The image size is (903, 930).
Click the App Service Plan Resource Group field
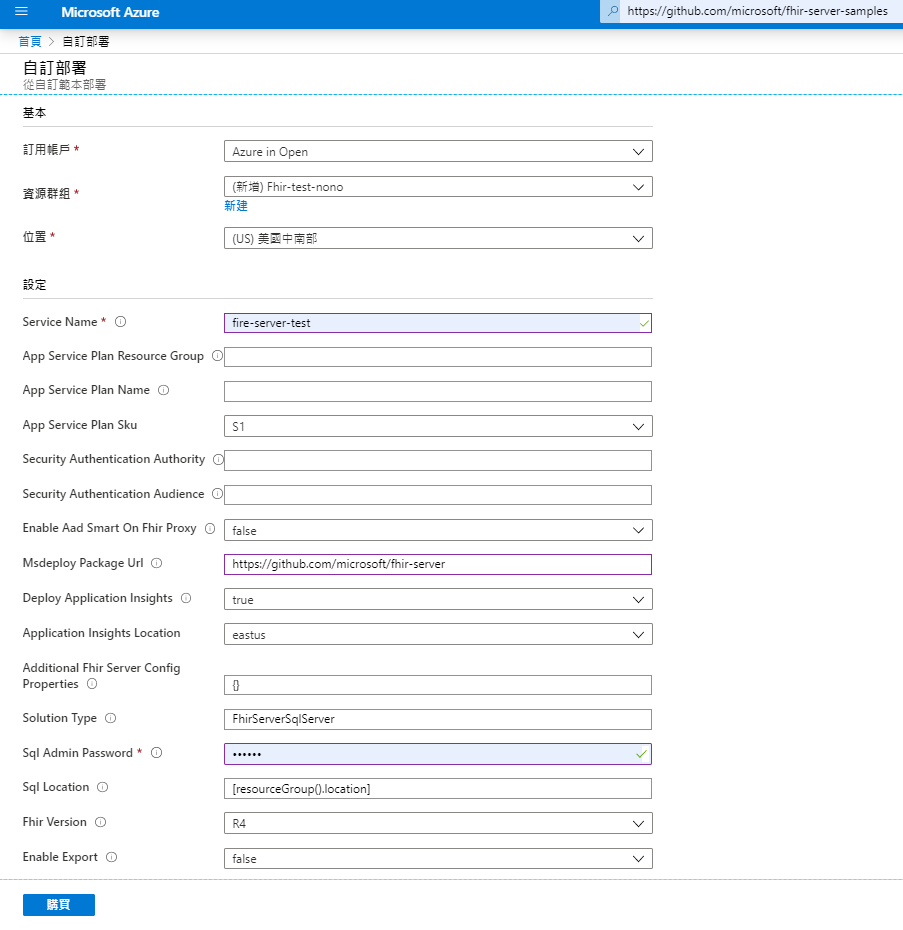[438, 357]
